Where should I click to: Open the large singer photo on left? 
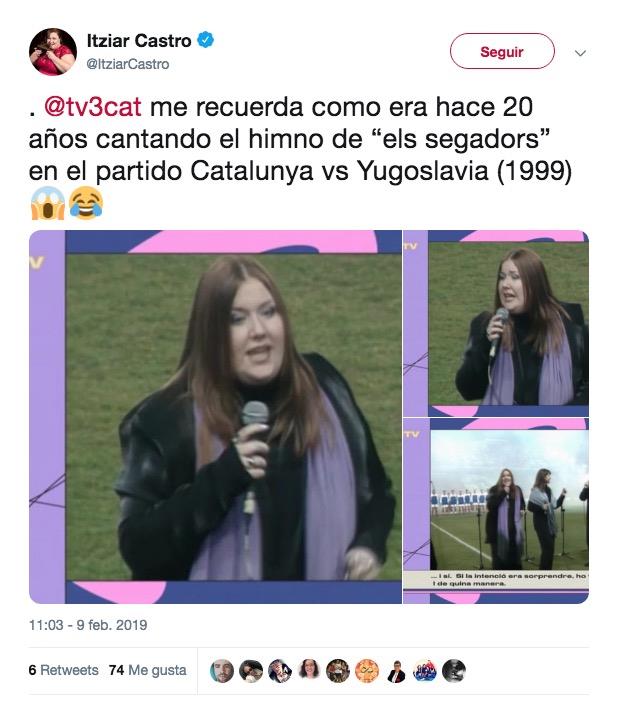215,417
